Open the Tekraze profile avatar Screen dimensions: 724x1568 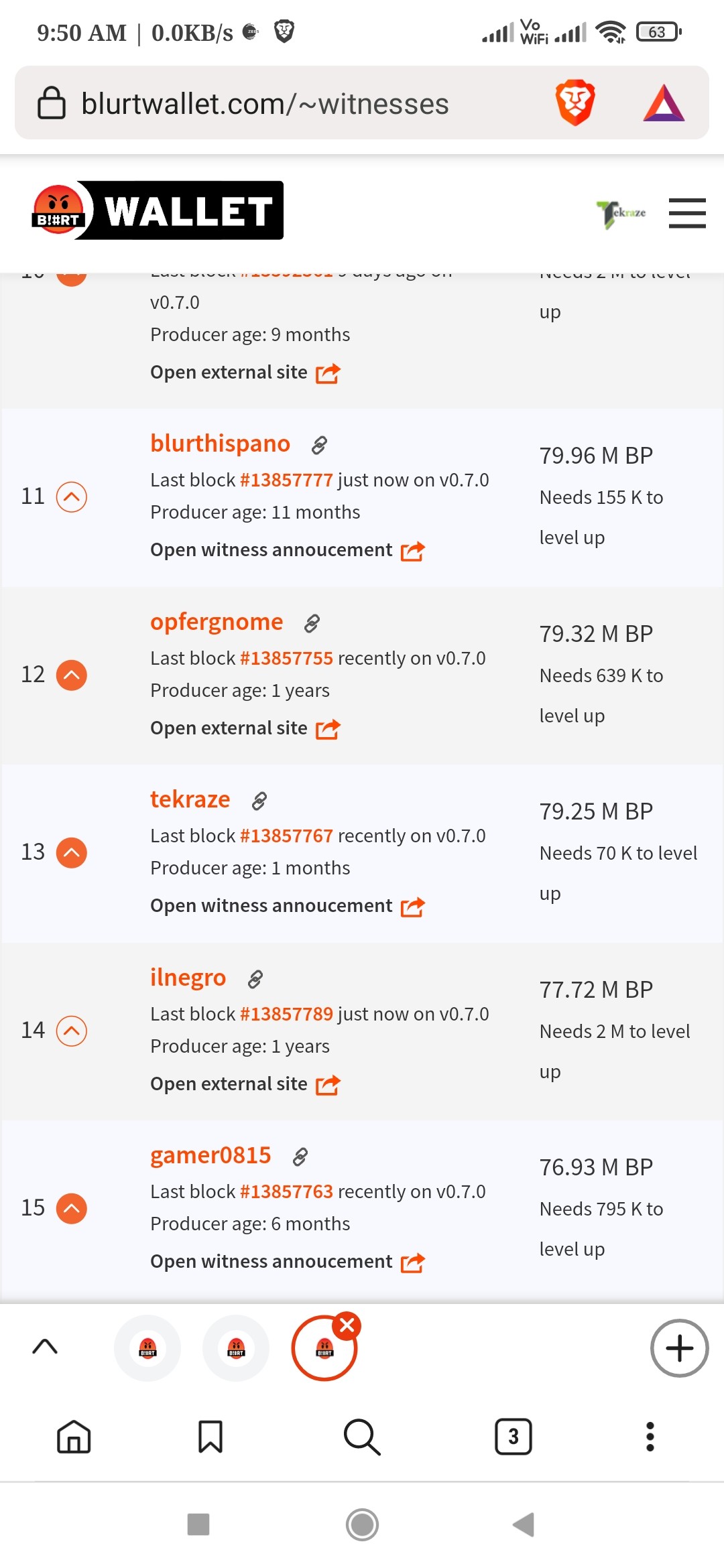[x=621, y=214]
